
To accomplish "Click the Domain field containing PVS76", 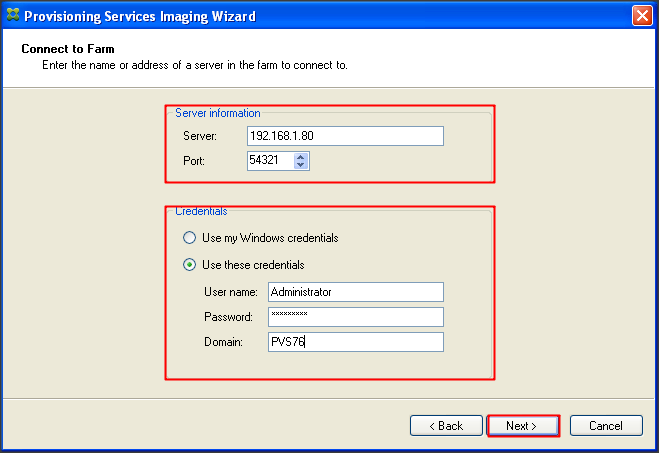I will coord(355,342).
